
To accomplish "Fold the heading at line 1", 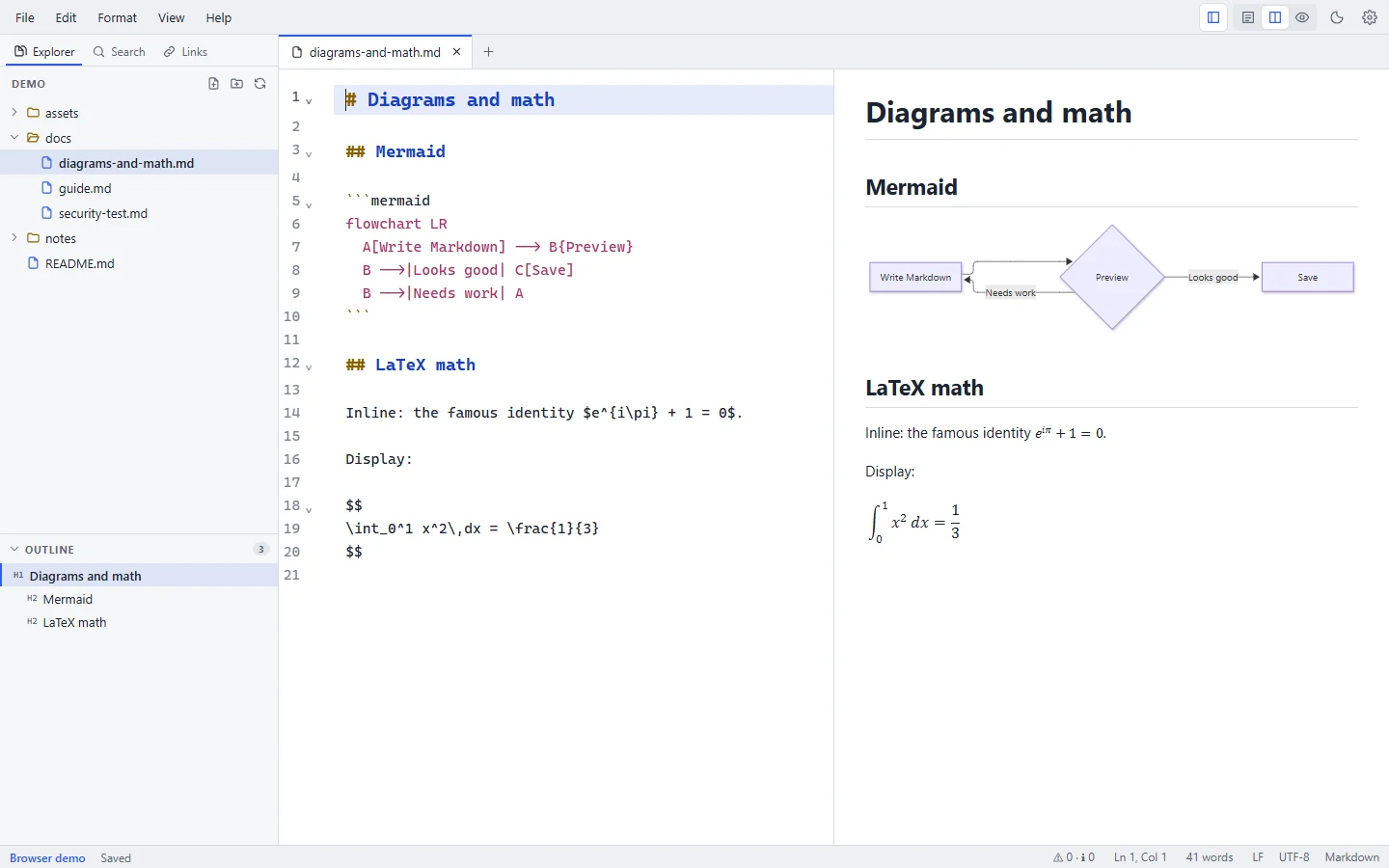I will click(x=309, y=100).
